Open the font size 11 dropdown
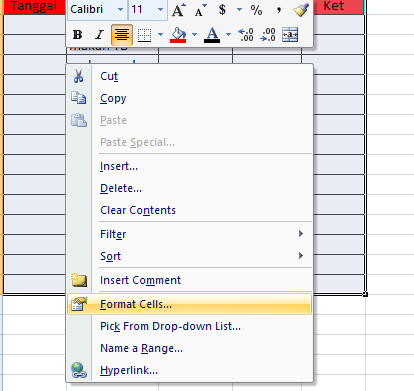The width and height of the screenshot is (414, 391). (160, 10)
